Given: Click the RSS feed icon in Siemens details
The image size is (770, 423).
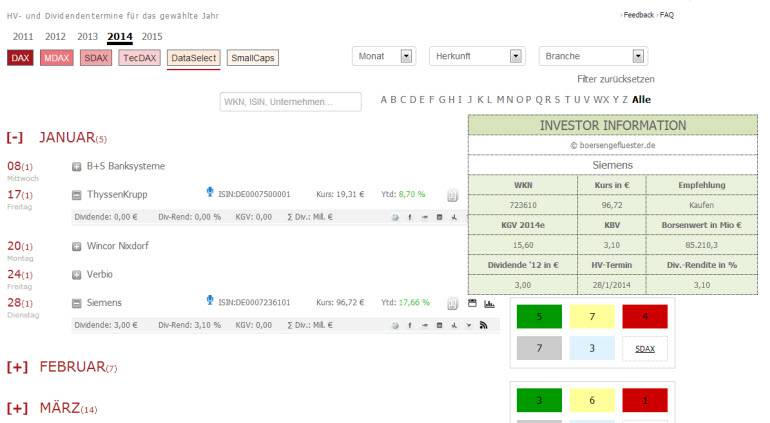Looking at the screenshot, I should 483,325.
